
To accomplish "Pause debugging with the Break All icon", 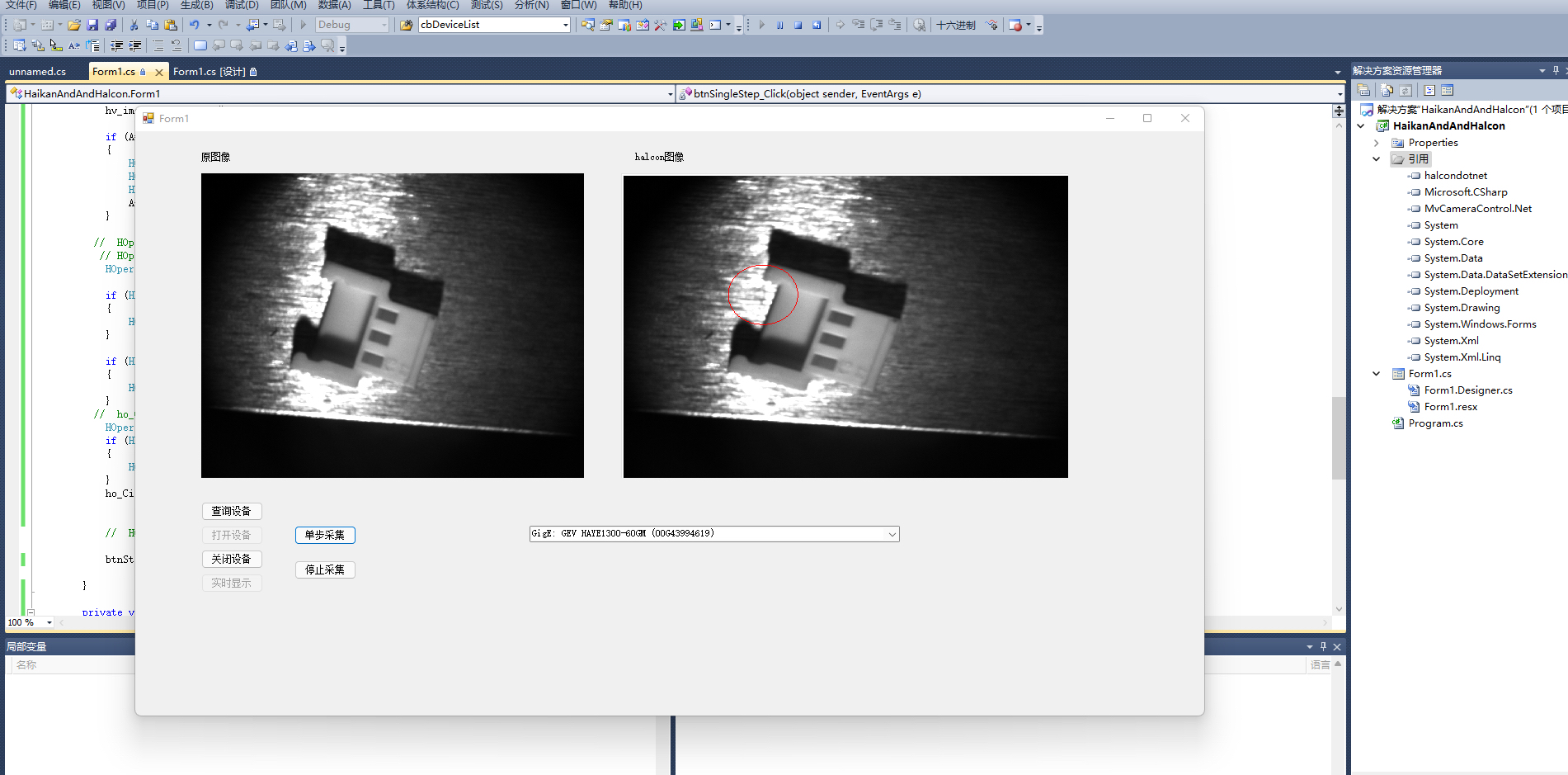I will (779, 25).
